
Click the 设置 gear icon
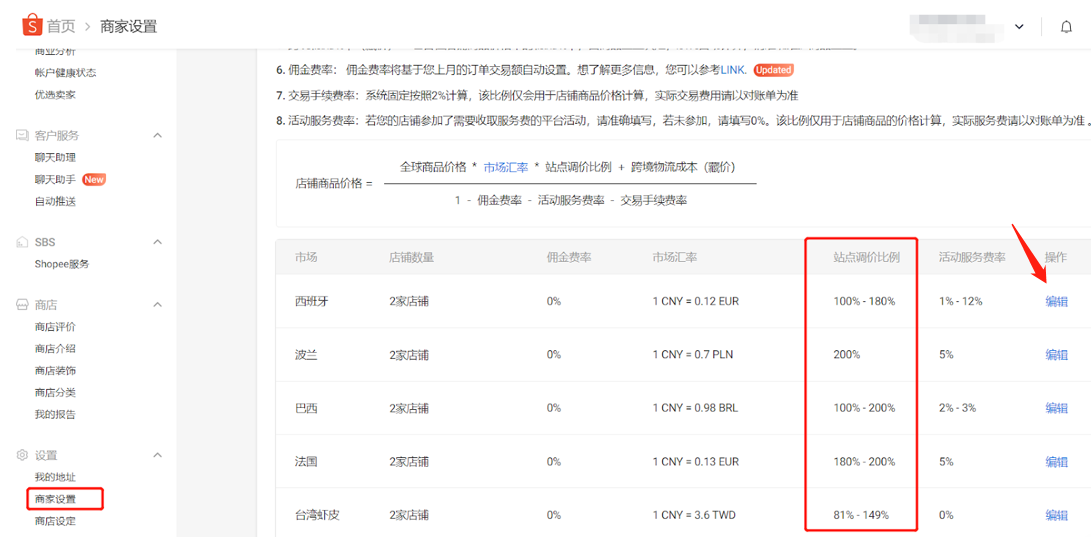pyautogui.click(x=22, y=455)
